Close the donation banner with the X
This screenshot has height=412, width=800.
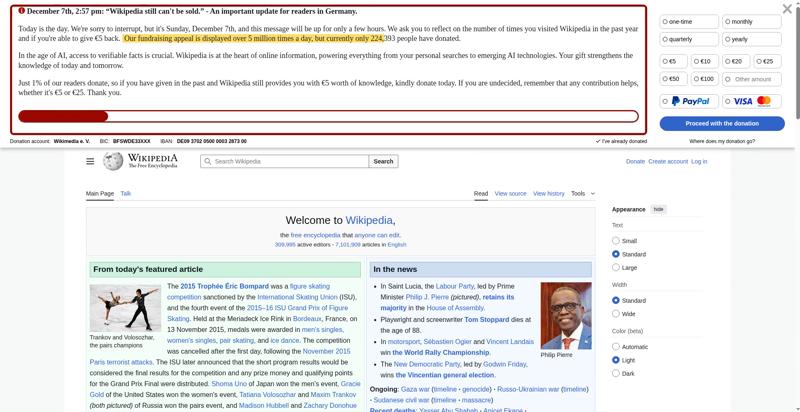click(x=787, y=9)
